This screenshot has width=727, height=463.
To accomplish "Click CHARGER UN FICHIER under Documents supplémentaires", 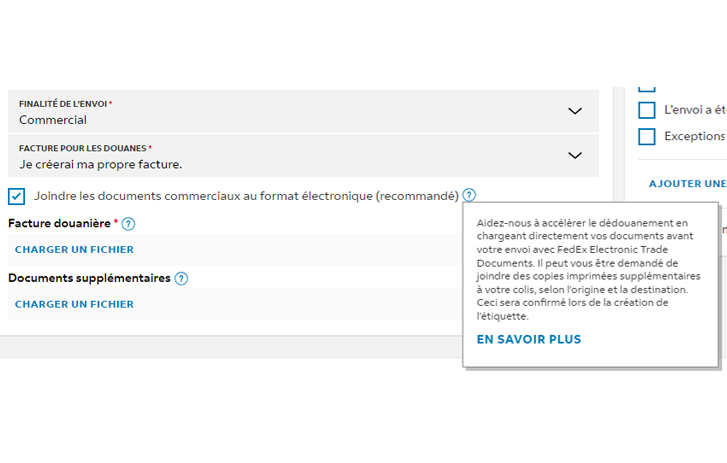I will pyautogui.click(x=74, y=304).
